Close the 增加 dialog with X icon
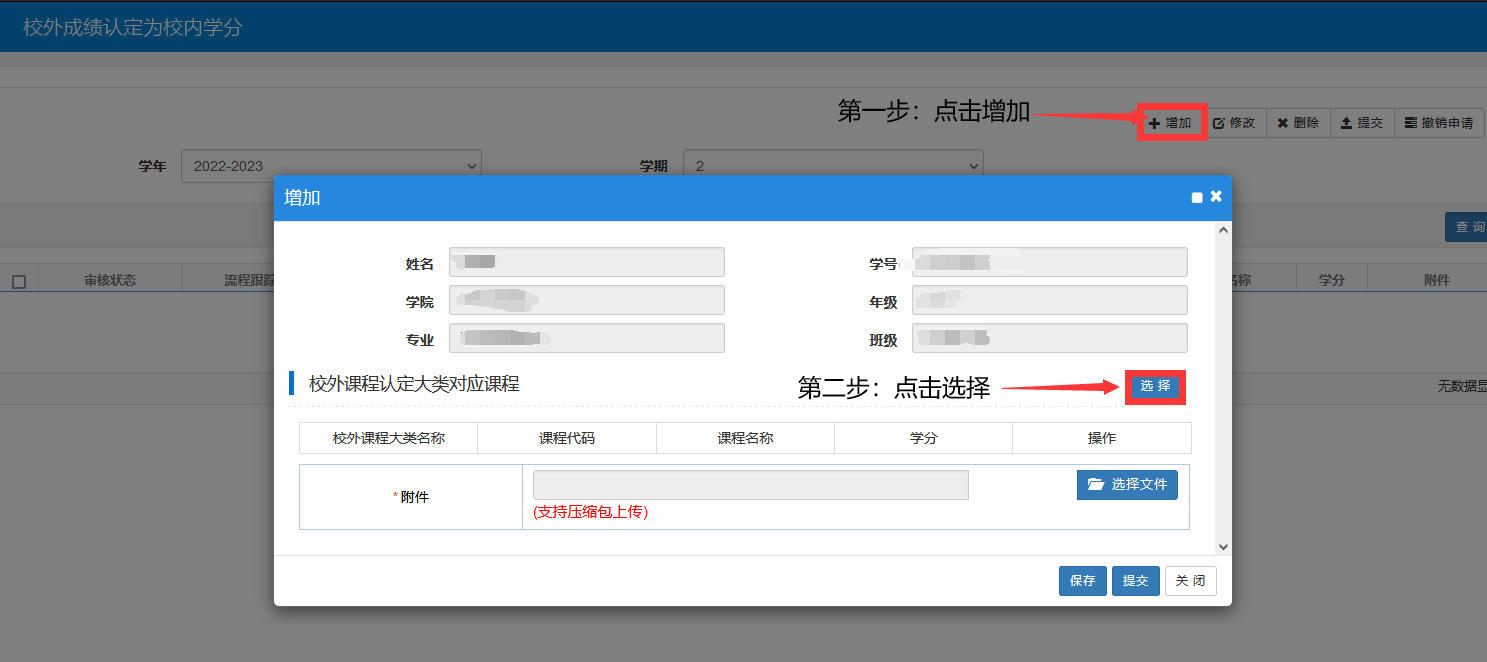Image resolution: width=1487 pixels, height=662 pixels. point(1216,197)
